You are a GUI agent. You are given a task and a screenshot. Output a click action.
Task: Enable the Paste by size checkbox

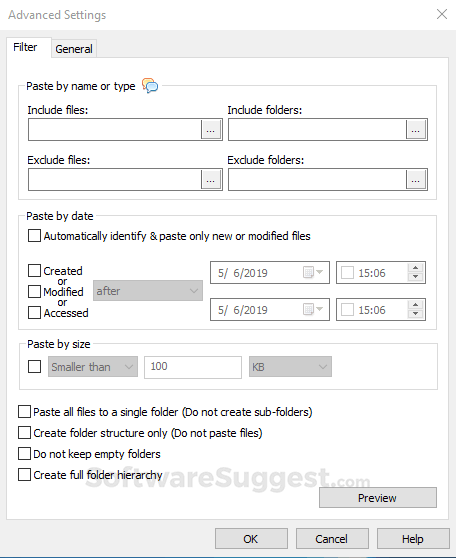click(x=34, y=367)
